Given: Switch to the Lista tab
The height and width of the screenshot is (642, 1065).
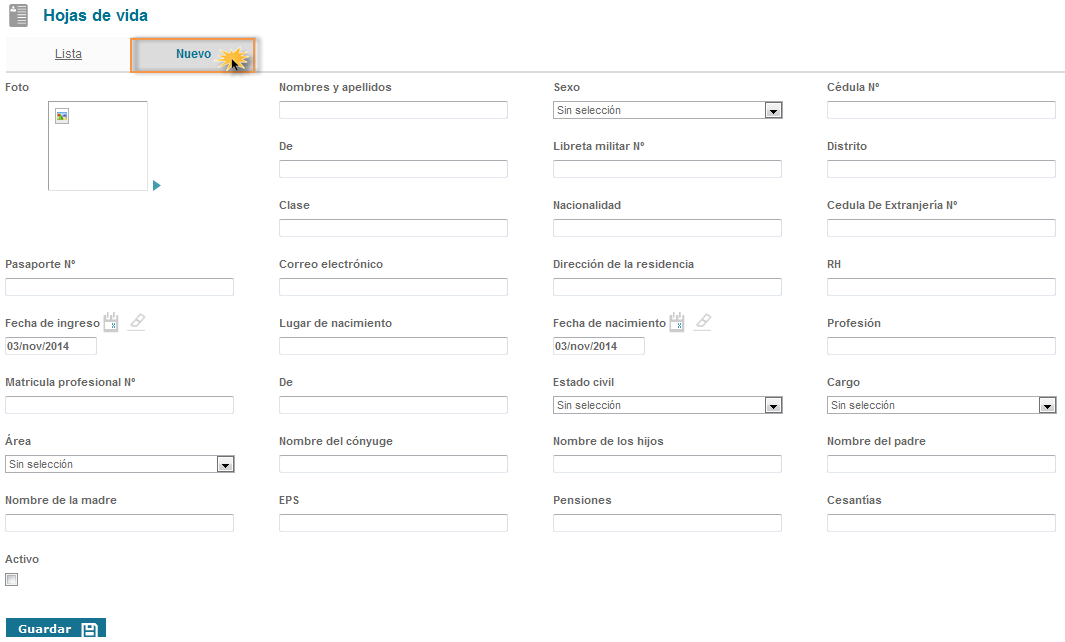Looking at the screenshot, I should pyautogui.click(x=68, y=54).
